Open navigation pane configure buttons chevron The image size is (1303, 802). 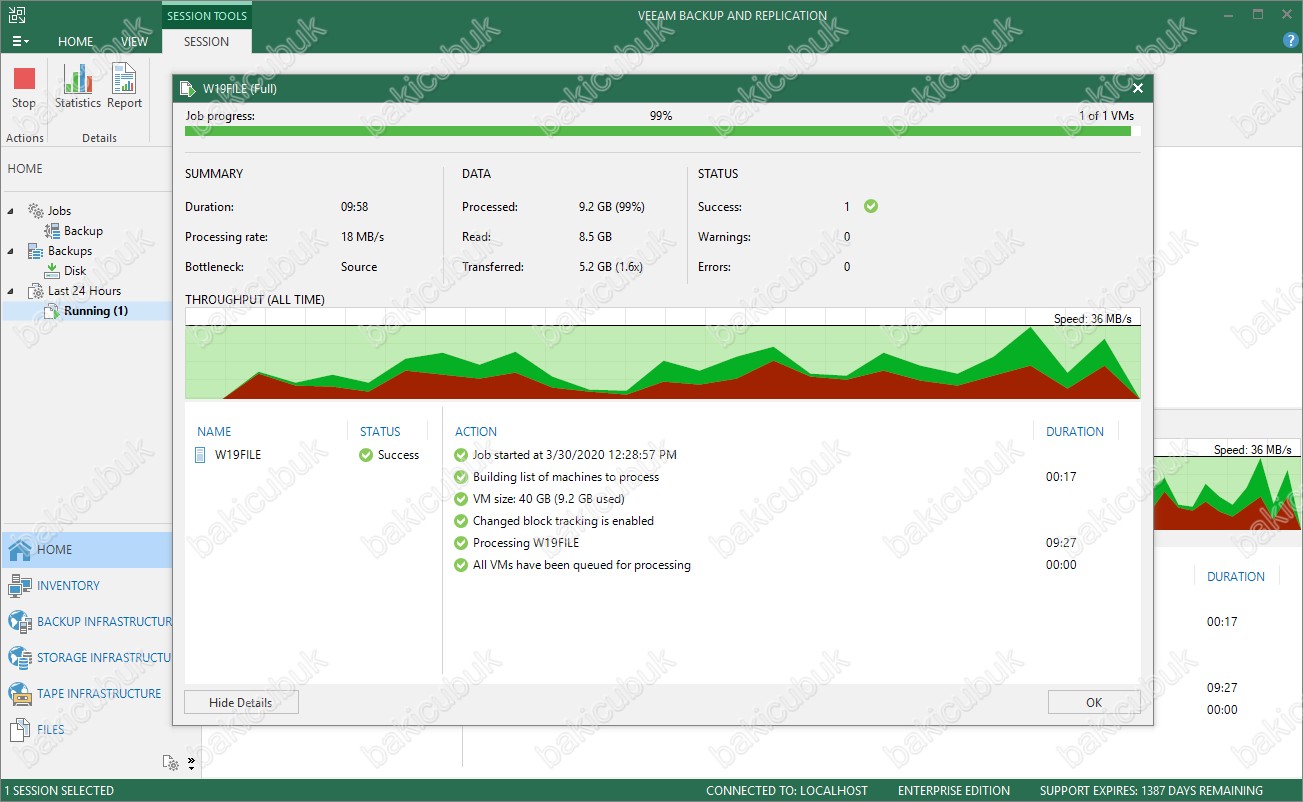192,763
